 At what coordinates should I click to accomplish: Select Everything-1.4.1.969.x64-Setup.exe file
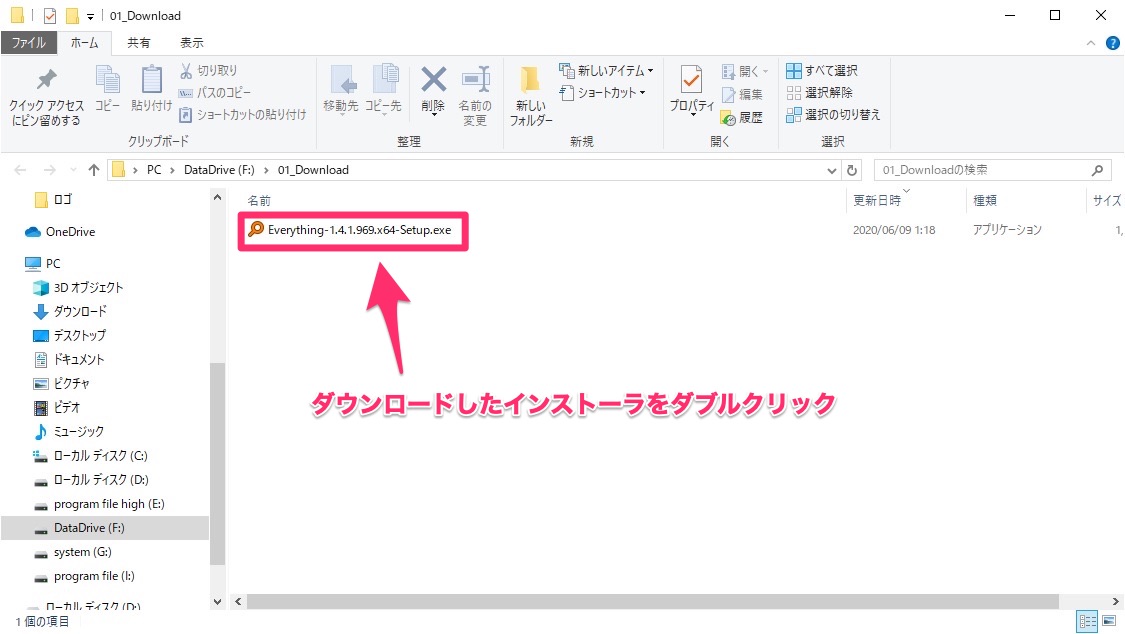coord(358,229)
